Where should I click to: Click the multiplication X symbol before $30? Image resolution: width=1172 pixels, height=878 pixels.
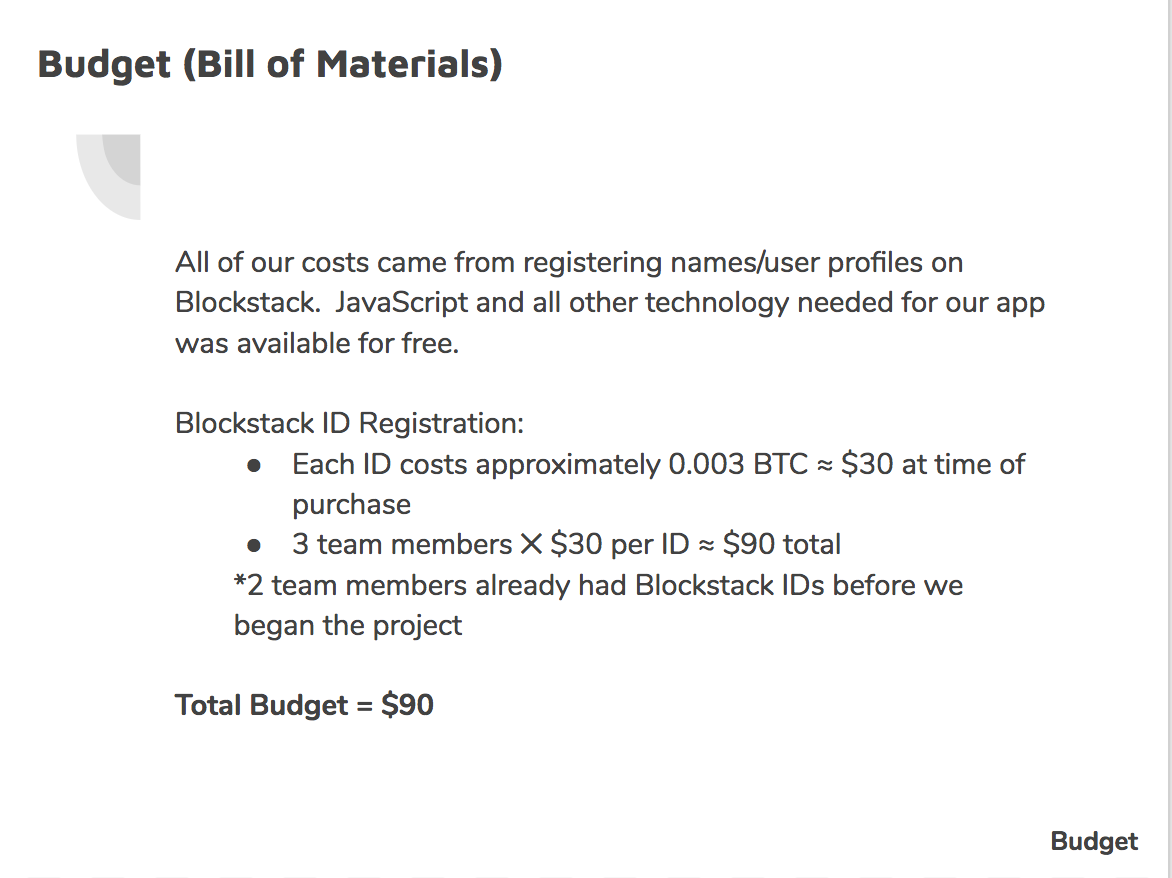click(x=531, y=545)
